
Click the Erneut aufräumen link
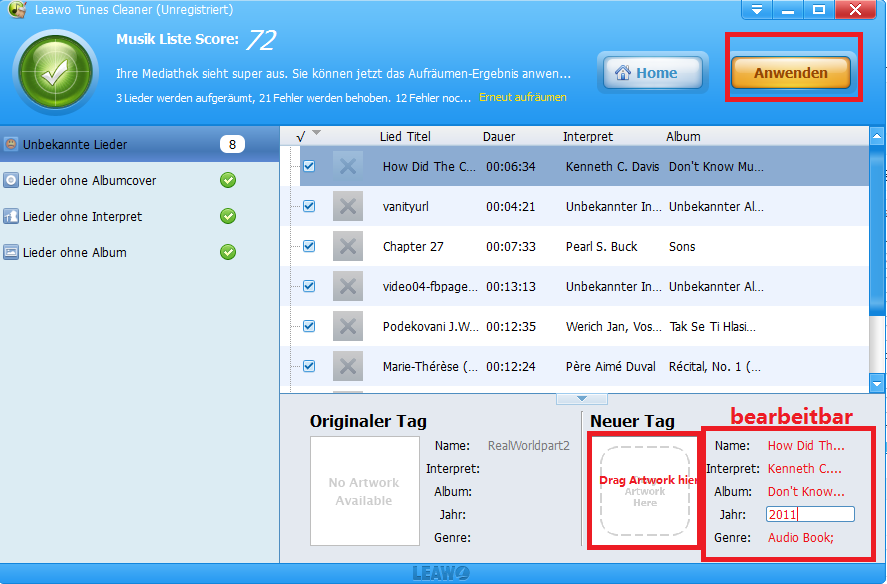tap(523, 97)
